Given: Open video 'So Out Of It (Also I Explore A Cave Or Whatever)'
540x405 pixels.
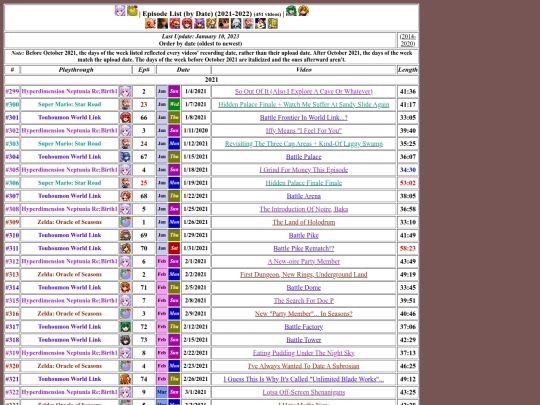Looking at the screenshot, I should click(x=304, y=91).
